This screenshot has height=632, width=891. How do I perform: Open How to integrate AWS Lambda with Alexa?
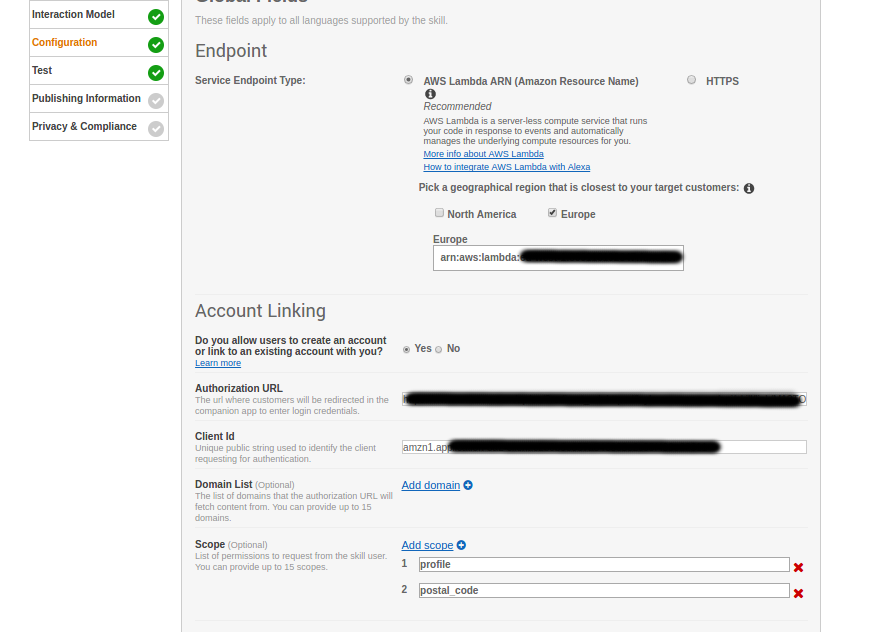pyautogui.click(x=507, y=167)
